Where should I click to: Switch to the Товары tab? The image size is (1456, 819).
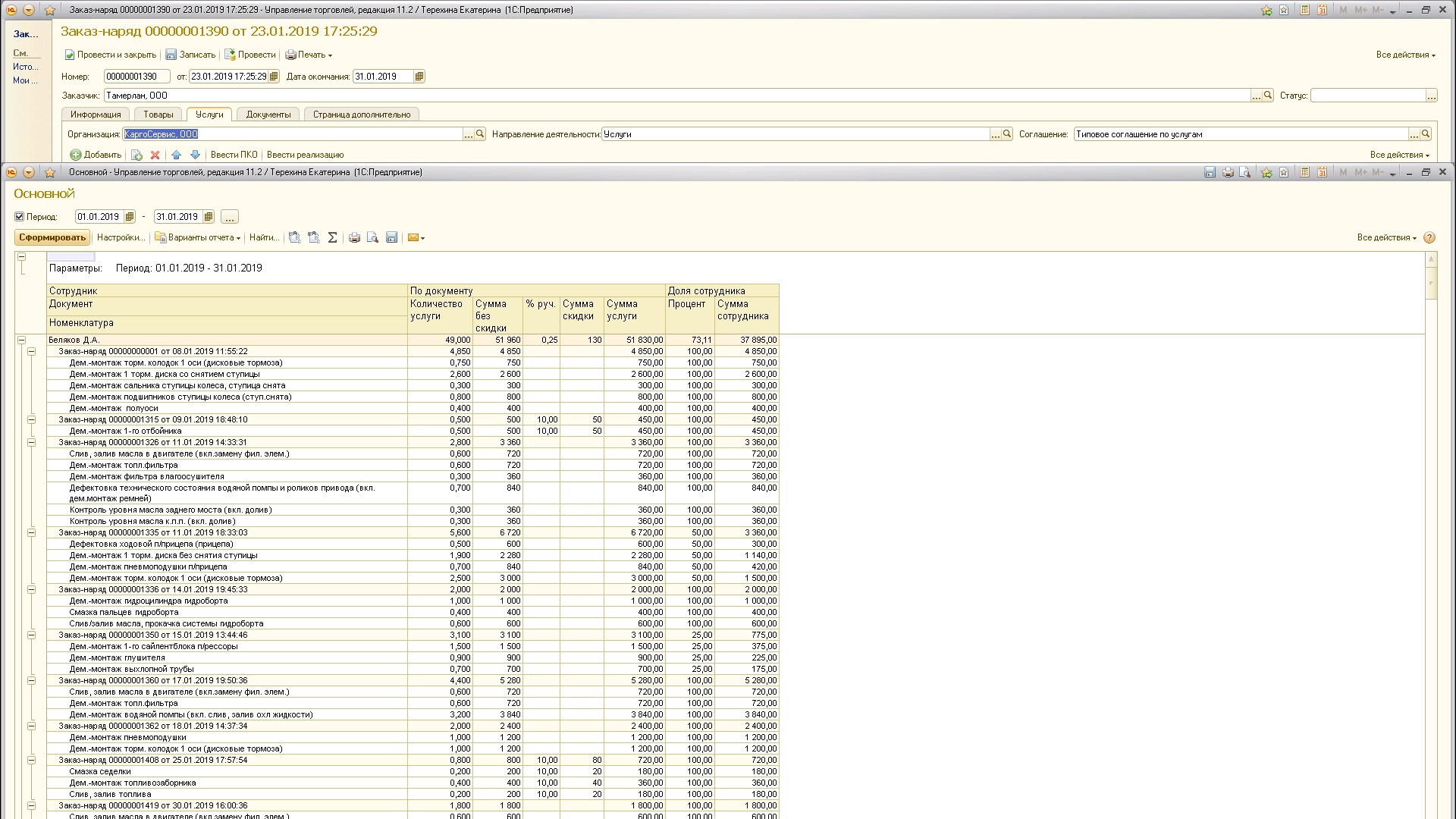158,115
